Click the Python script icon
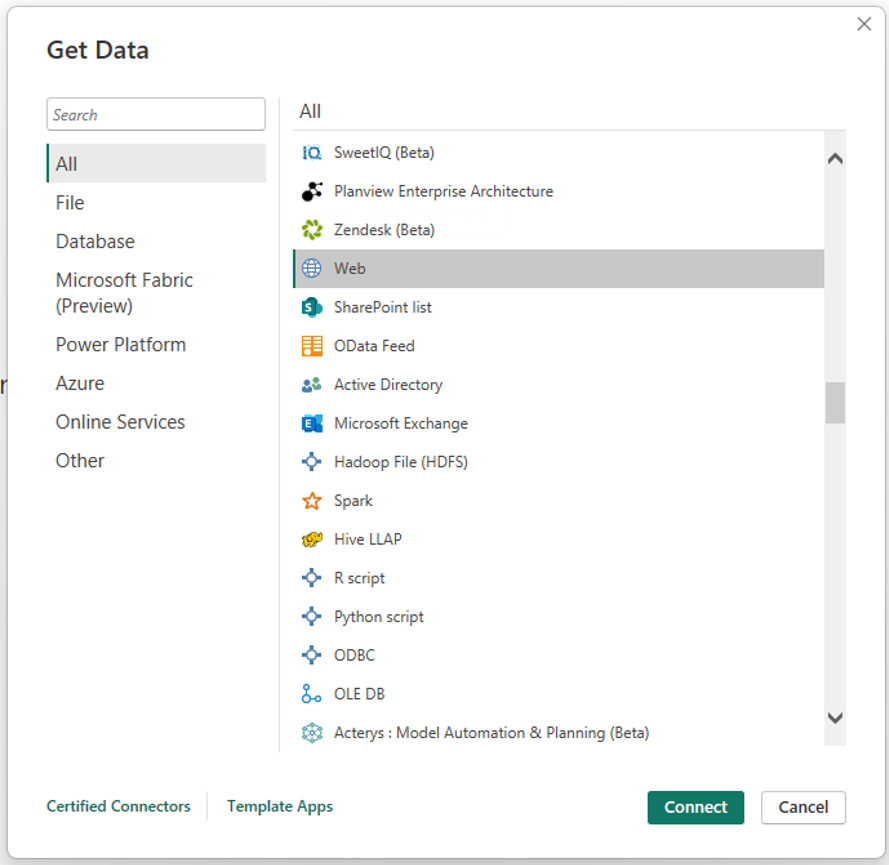This screenshot has height=865, width=889. point(312,617)
